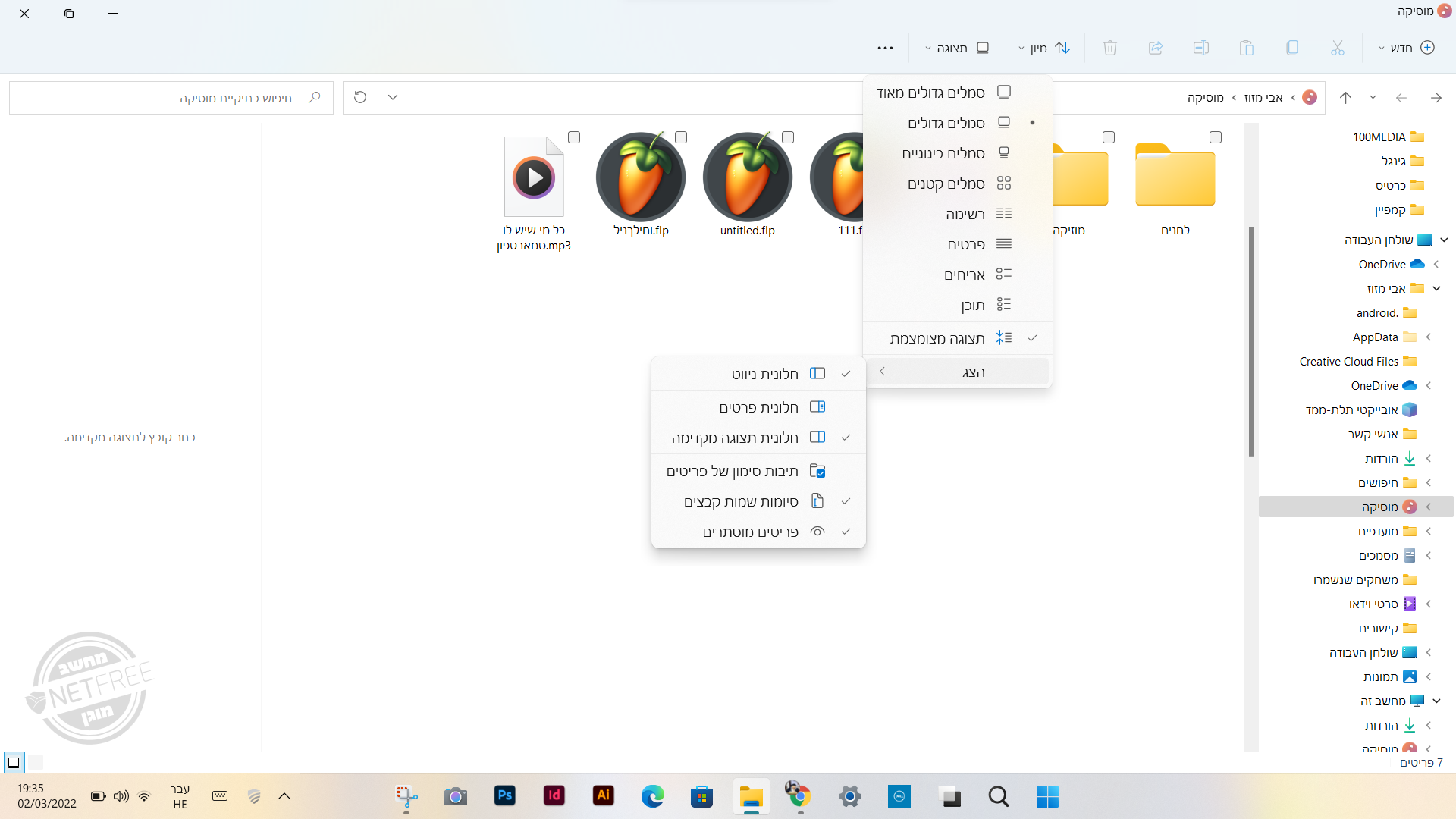Toggle סיומות שמות קבצים file extensions
The height and width of the screenshot is (819, 1456).
click(758, 501)
